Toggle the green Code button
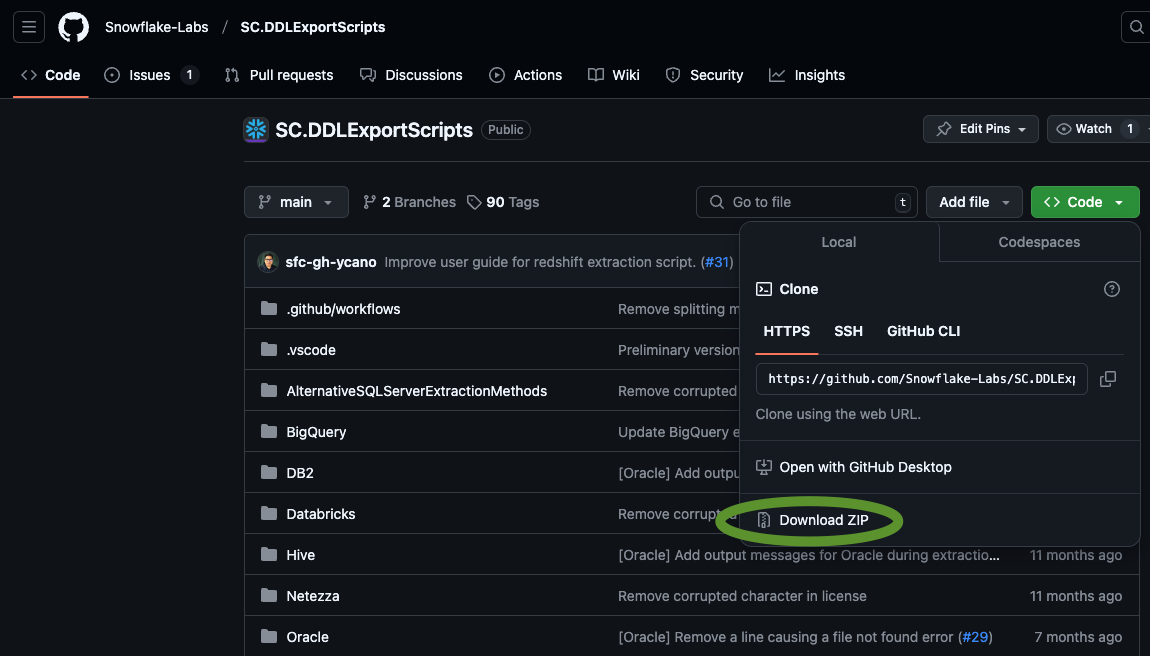1150x656 pixels. [x=1084, y=202]
